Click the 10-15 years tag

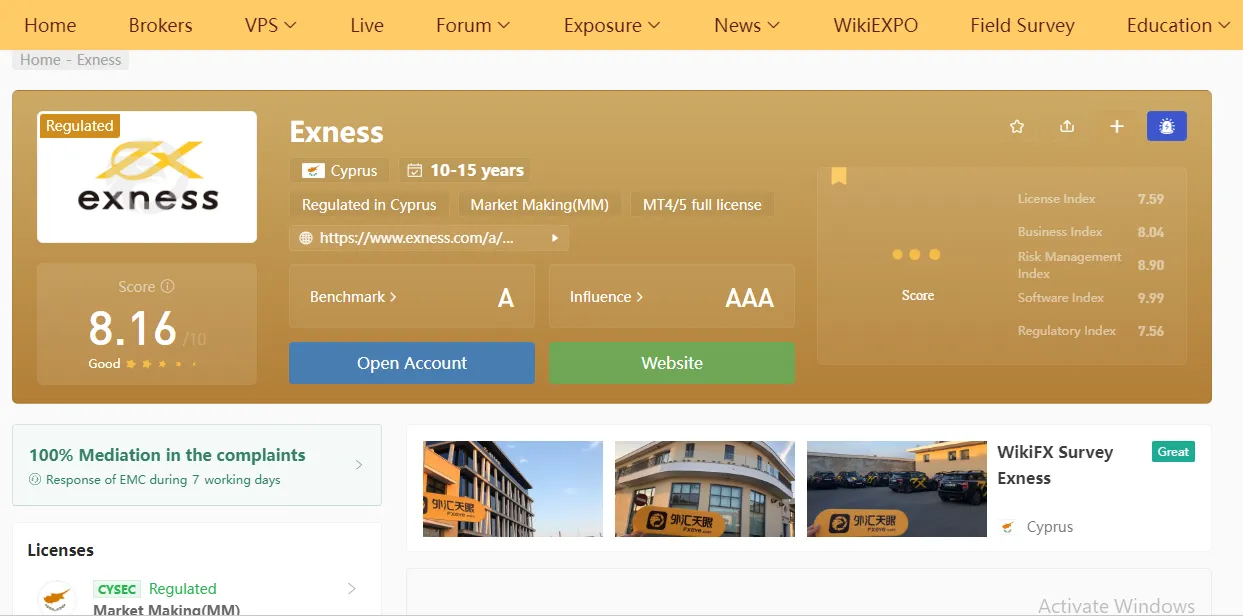(x=465, y=170)
